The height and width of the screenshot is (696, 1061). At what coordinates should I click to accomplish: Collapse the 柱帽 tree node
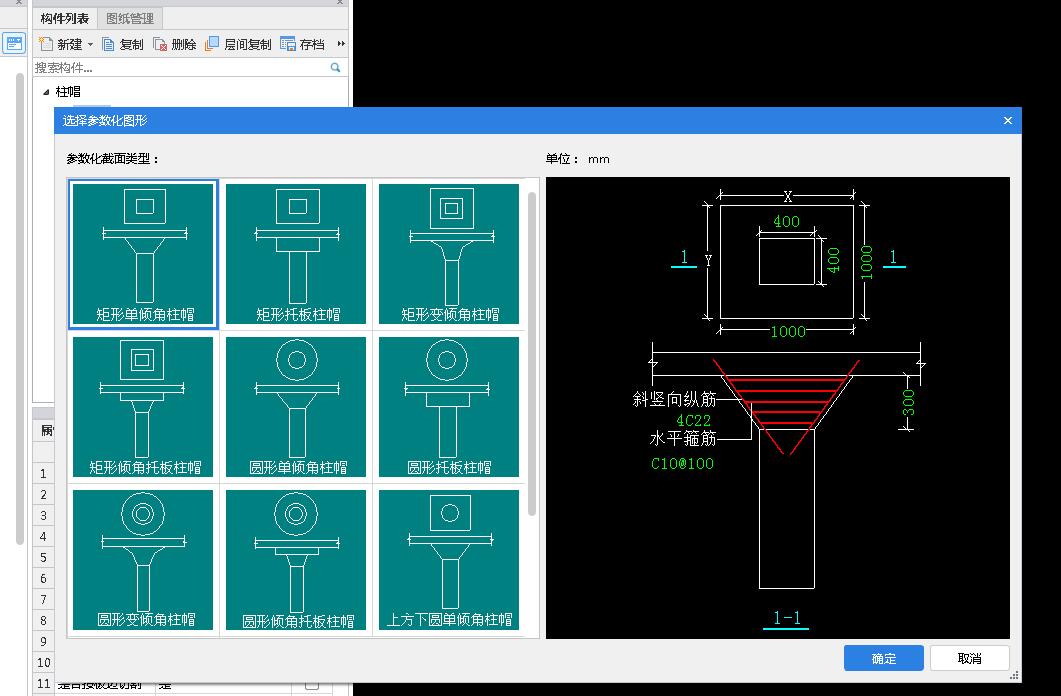coord(46,92)
